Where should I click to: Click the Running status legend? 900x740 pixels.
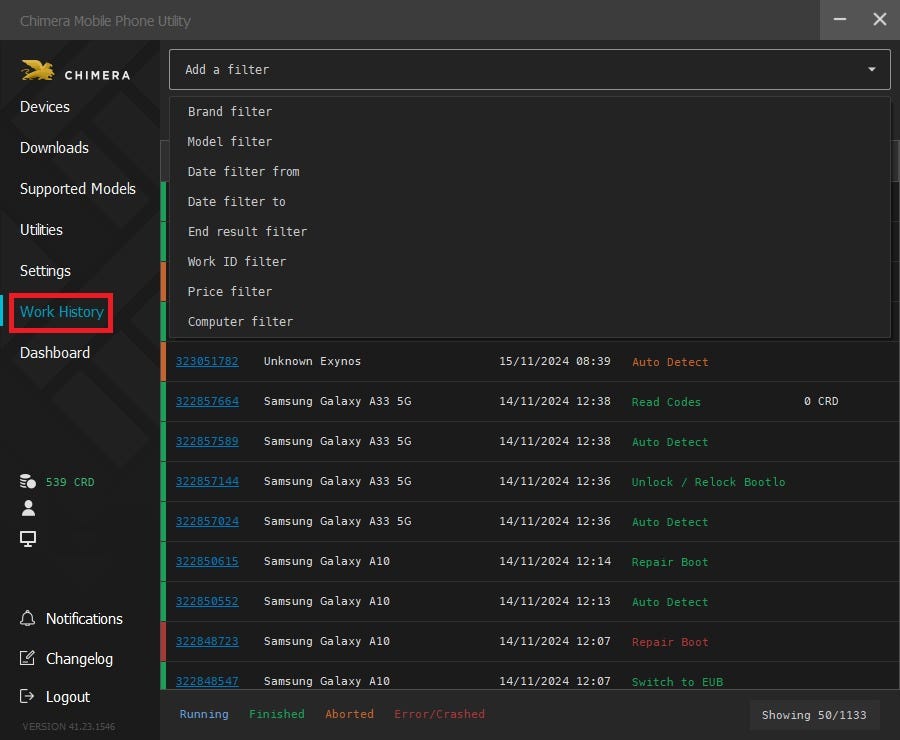[204, 714]
